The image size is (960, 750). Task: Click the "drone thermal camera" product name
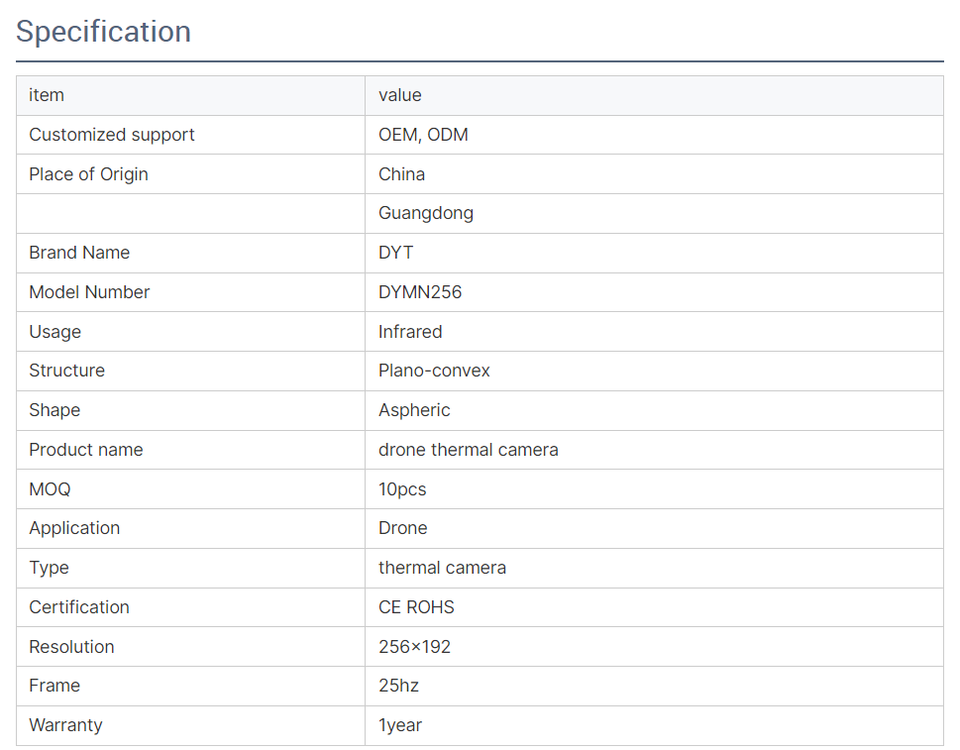tap(468, 450)
